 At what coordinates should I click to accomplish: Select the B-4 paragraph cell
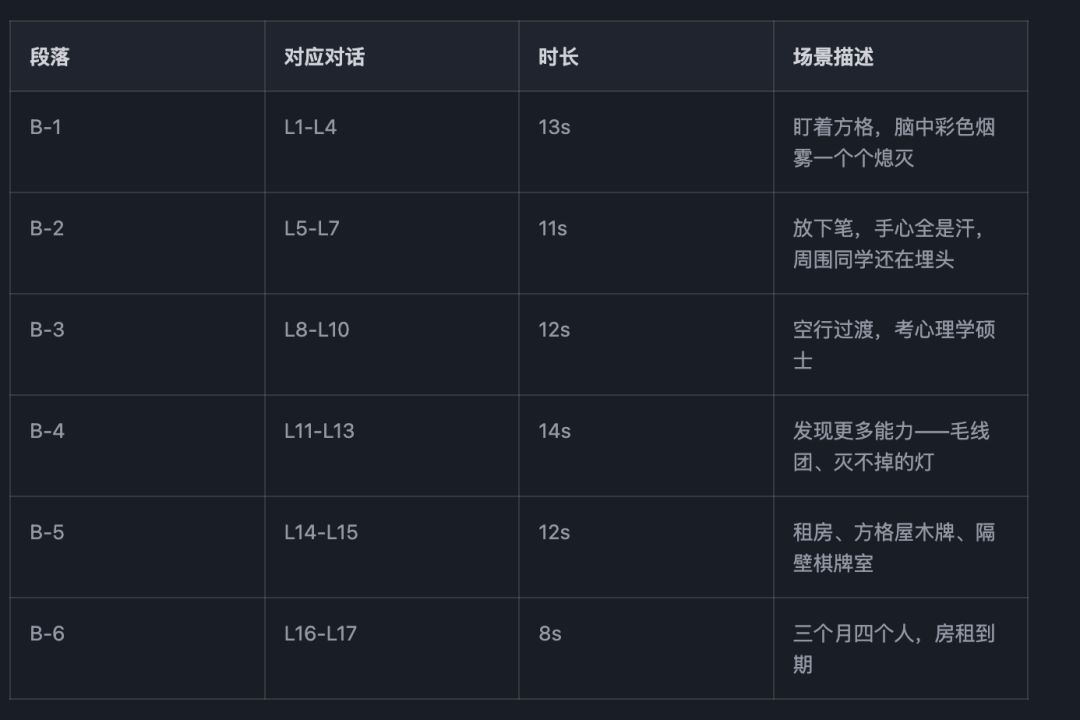[47, 431]
